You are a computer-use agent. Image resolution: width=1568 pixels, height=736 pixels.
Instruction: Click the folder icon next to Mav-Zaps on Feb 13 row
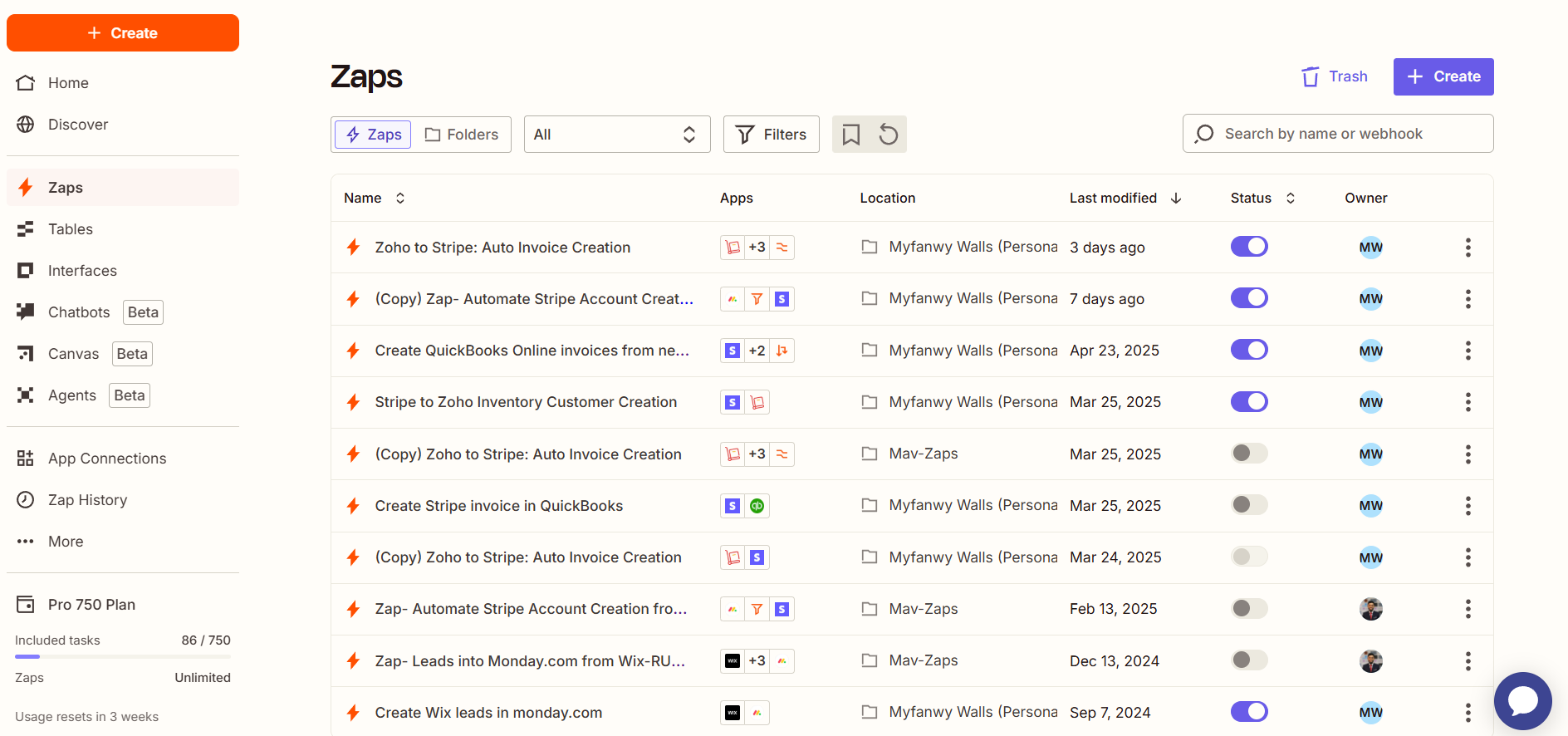pyautogui.click(x=870, y=609)
